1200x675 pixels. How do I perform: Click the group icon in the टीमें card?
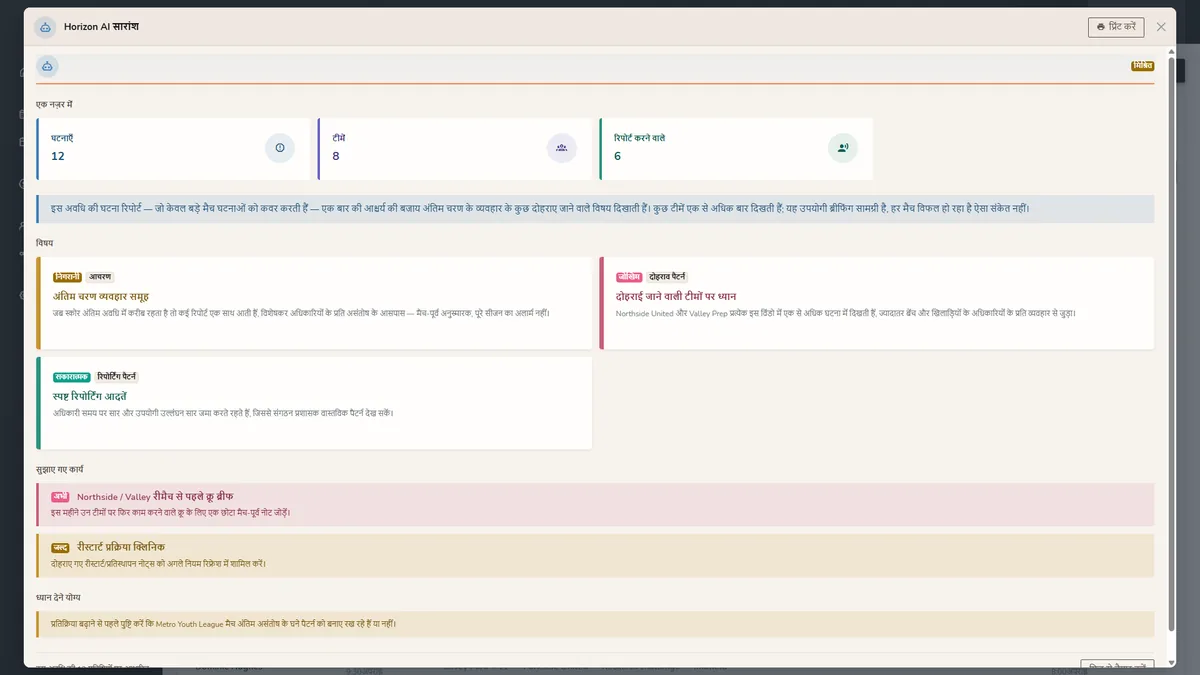pos(562,148)
